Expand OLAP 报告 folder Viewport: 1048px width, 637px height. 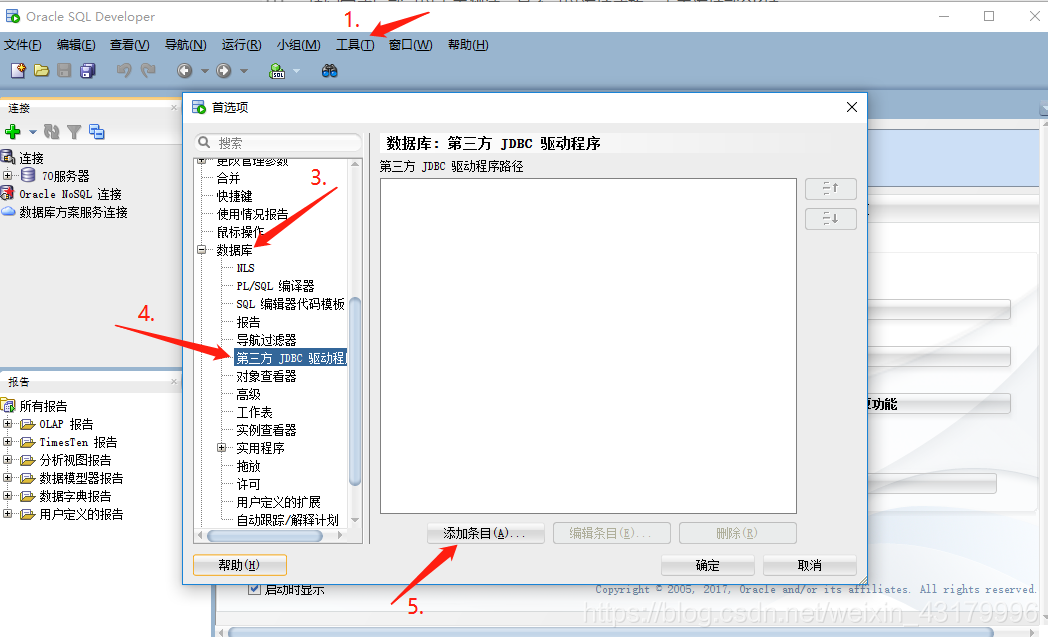[x=7, y=424]
